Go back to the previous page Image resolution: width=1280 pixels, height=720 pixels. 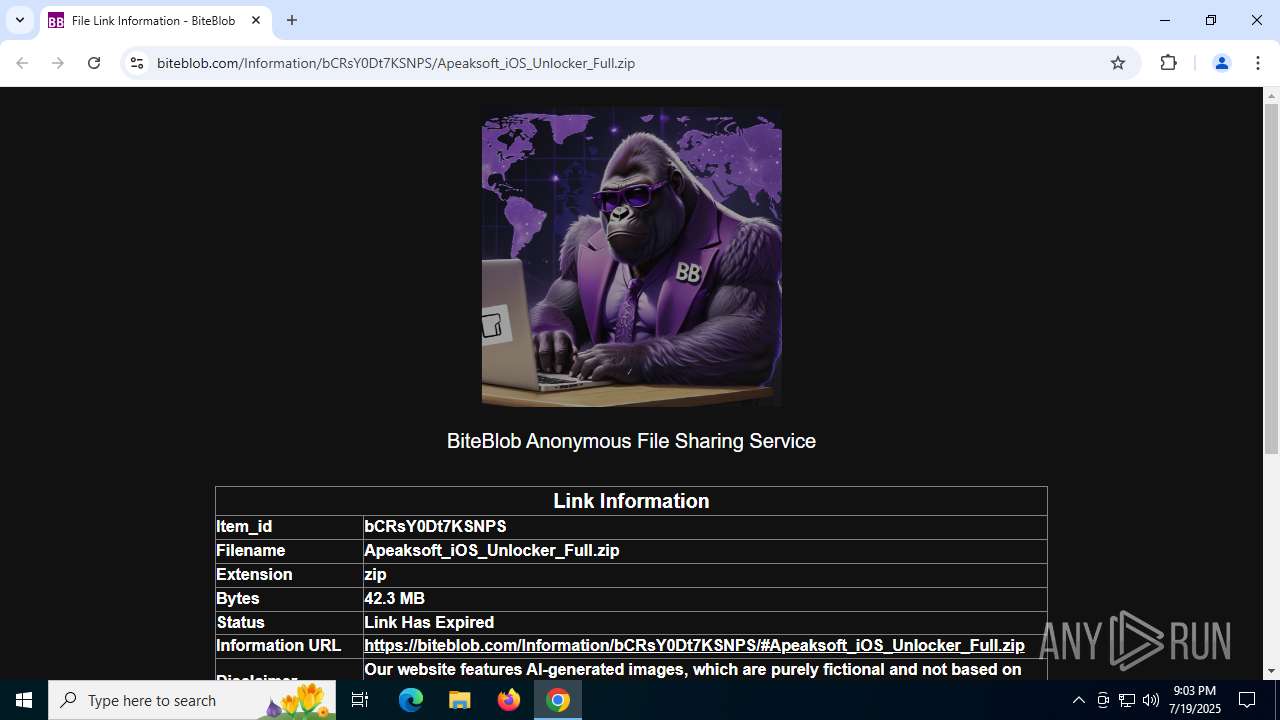[x=22, y=63]
